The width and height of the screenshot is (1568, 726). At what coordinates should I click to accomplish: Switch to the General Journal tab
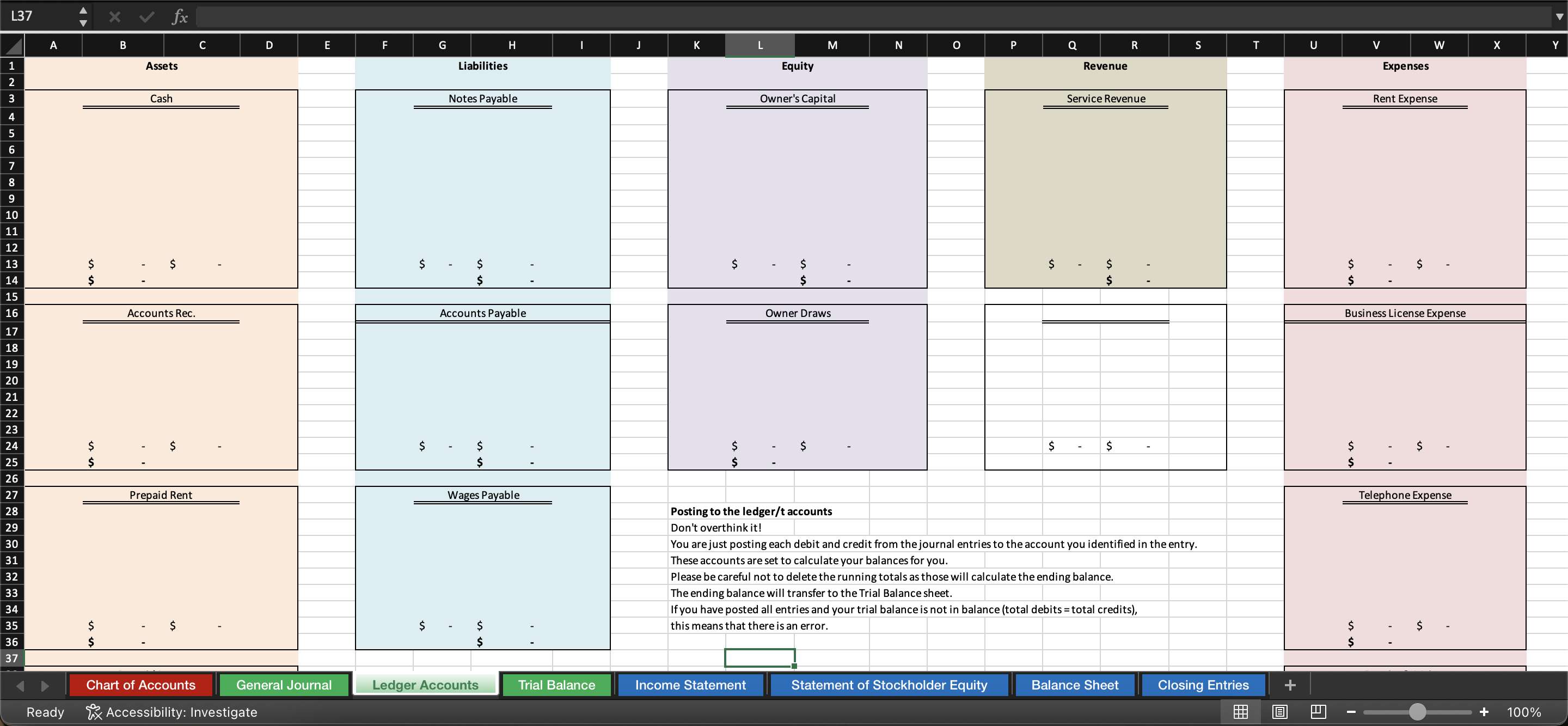[284, 685]
